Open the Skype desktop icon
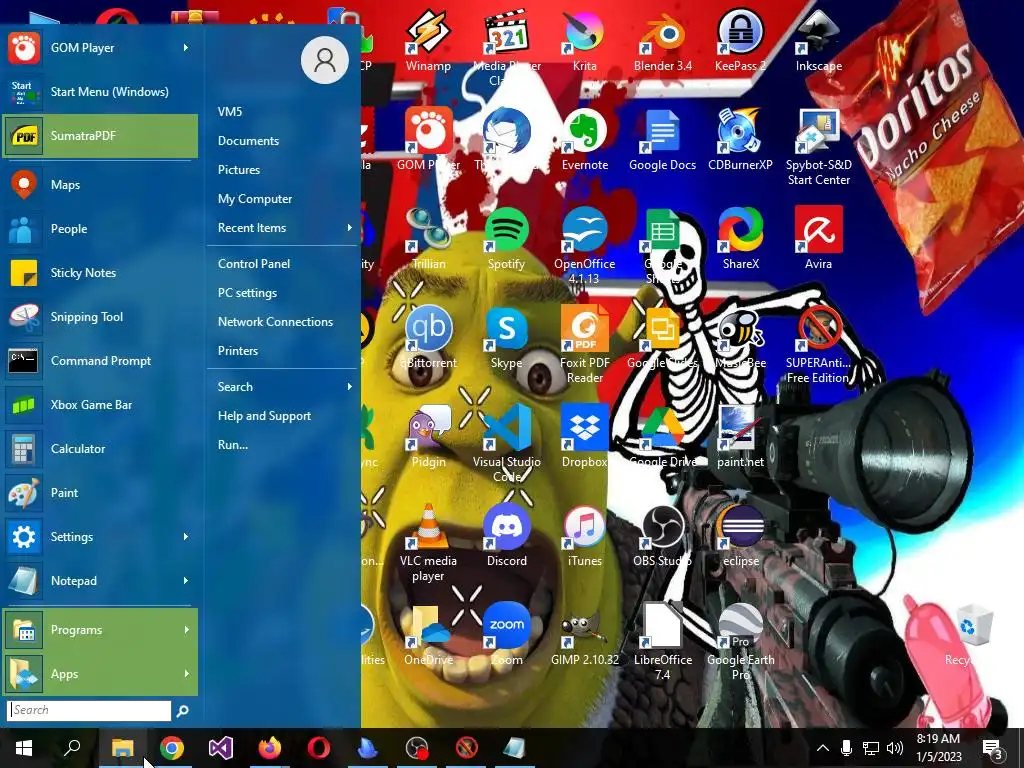Screen dimensions: 1024x768 tap(507, 338)
